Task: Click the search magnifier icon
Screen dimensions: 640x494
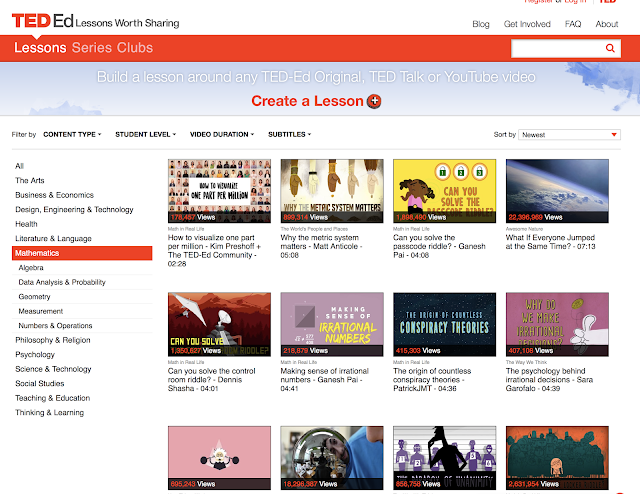Action: coord(610,48)
